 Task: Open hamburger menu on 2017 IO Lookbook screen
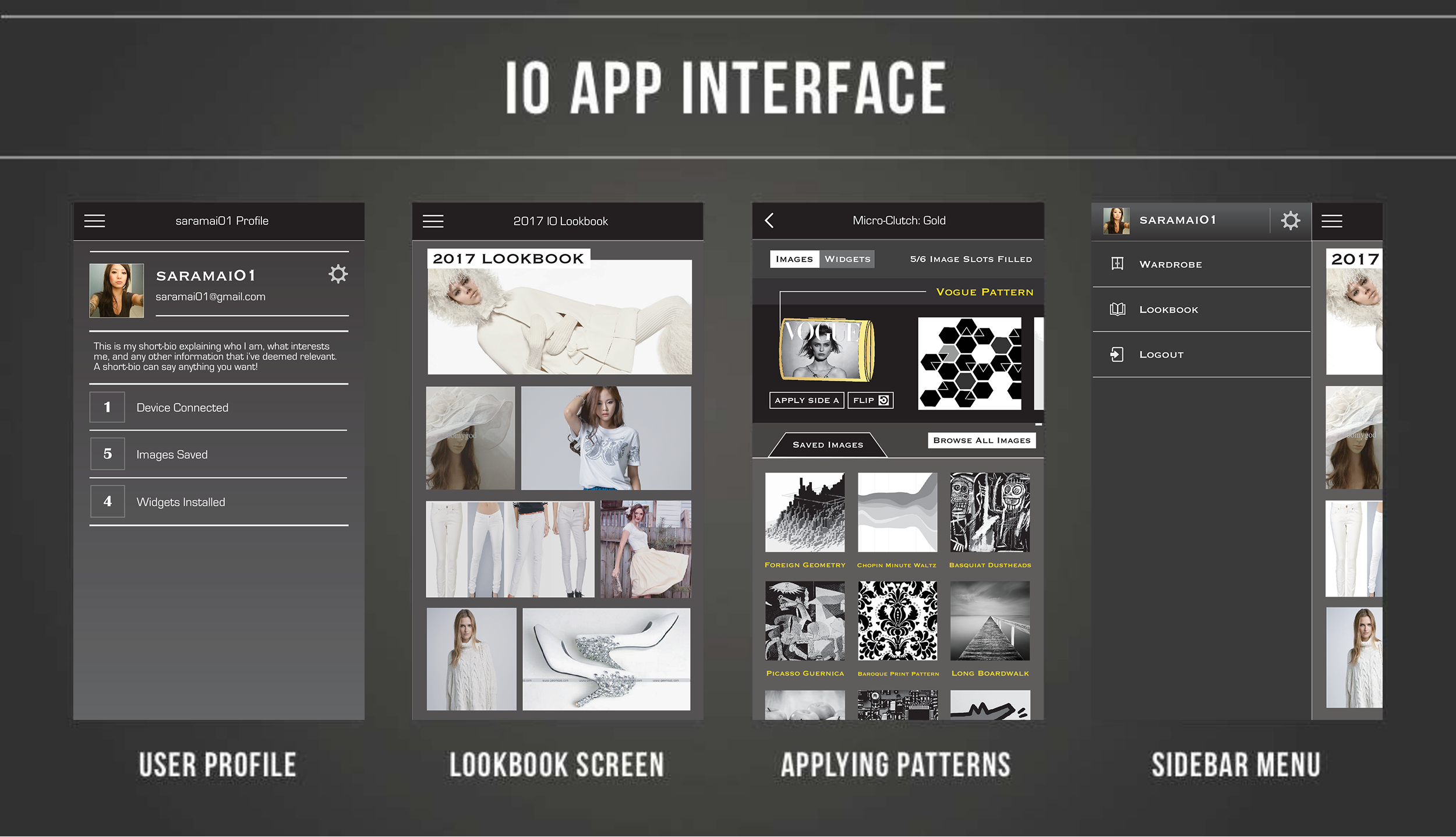tap(433, 221)
